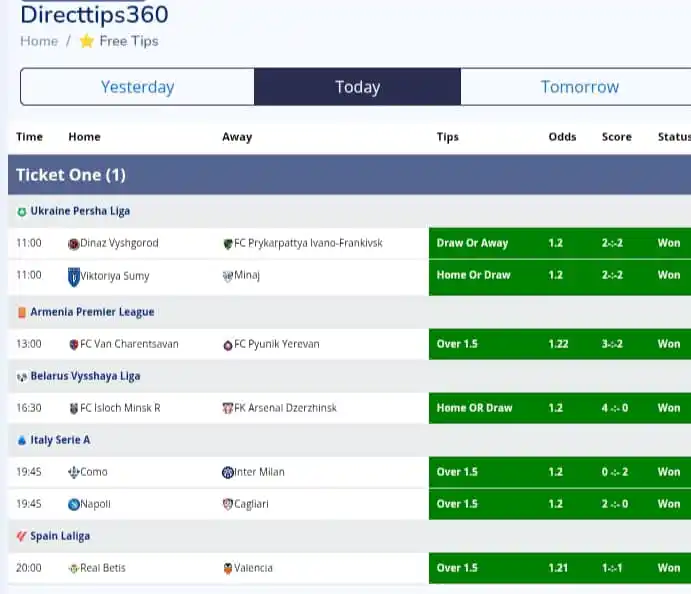Open the Free Tips breadcrumb link

click(129, 41)
